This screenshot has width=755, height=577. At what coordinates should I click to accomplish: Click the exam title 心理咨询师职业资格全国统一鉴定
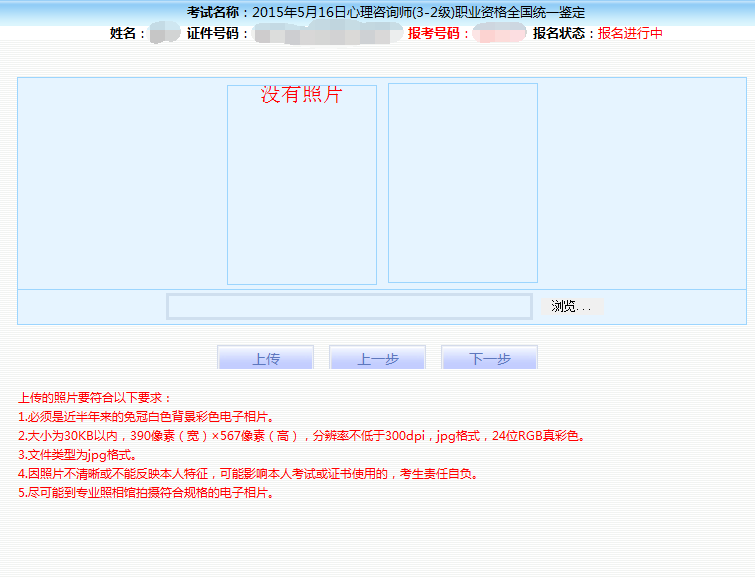click(418, 13)
